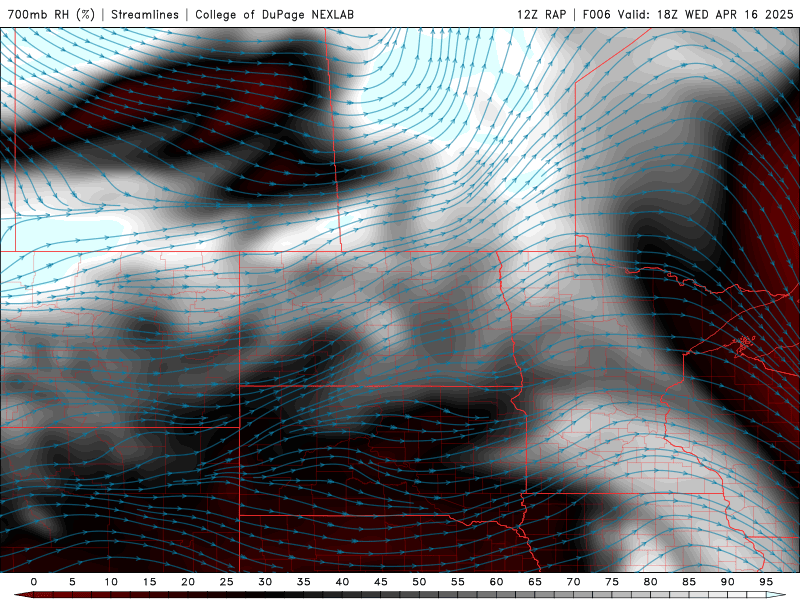Click the "90" label on the color scale
Viewport: 800px width, 600px height.
point(727,582)
